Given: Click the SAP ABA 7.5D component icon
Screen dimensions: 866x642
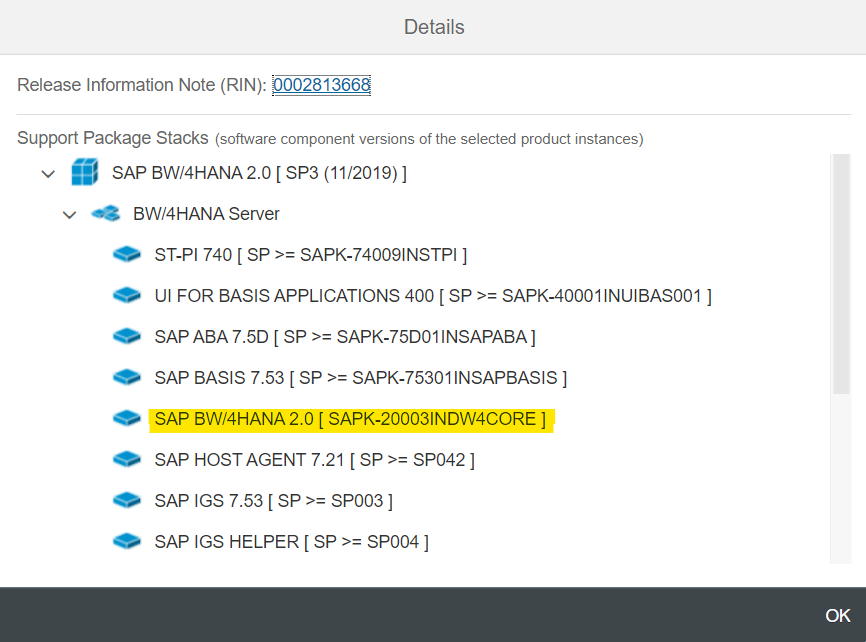Looking at the screenshot, I should [x=126, y=336].
